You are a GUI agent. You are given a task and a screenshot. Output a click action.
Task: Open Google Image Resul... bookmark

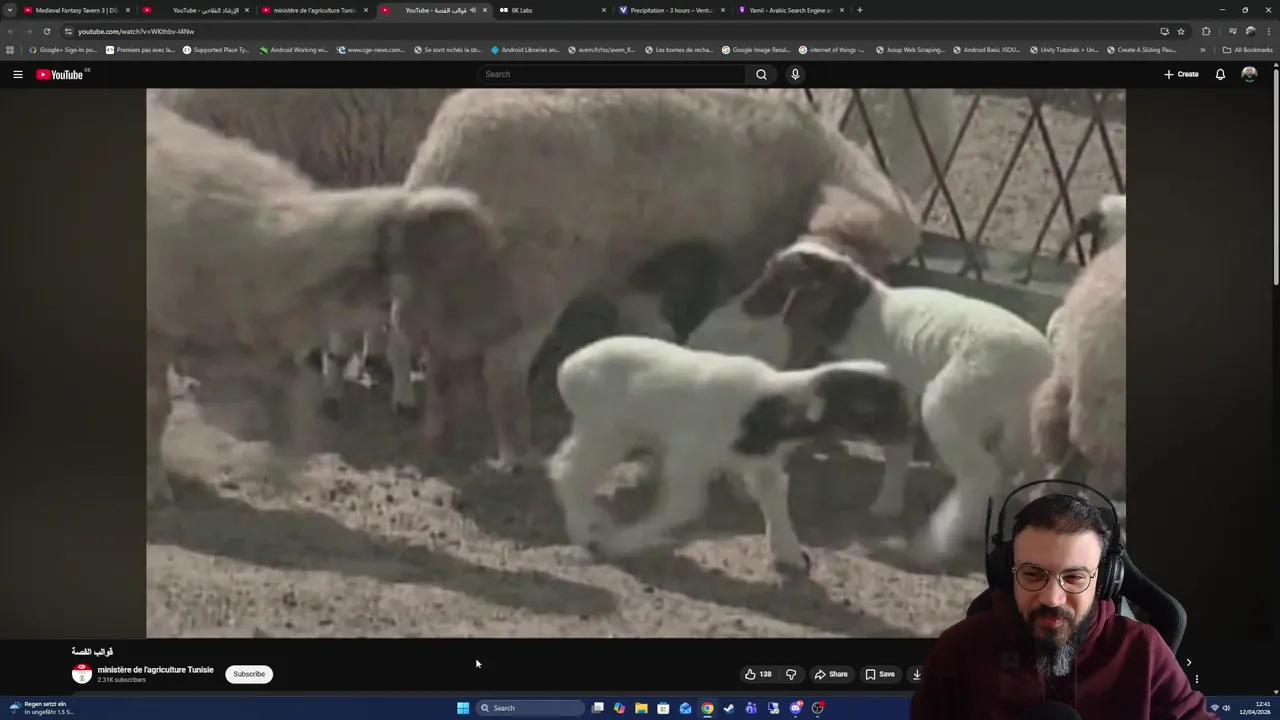(755, 50)
